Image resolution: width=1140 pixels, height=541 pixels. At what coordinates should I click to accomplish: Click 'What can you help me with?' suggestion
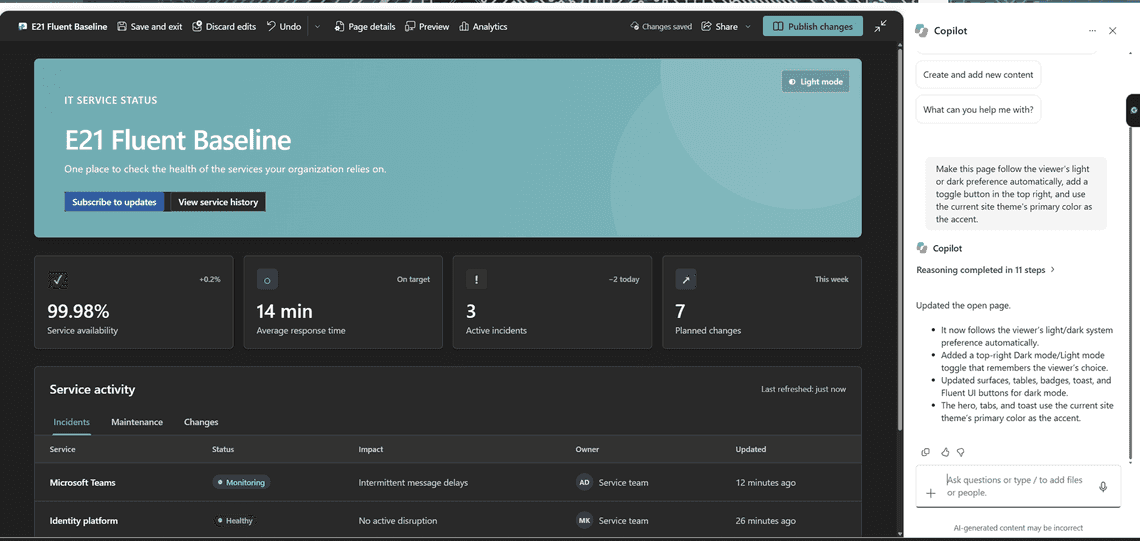(x=978, y=111)
